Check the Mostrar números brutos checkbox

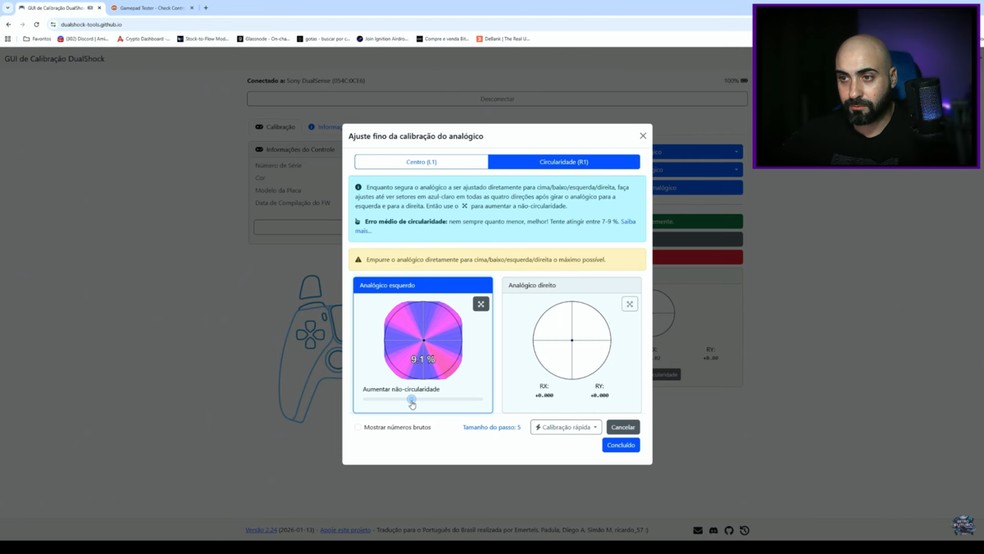(358, 427)
